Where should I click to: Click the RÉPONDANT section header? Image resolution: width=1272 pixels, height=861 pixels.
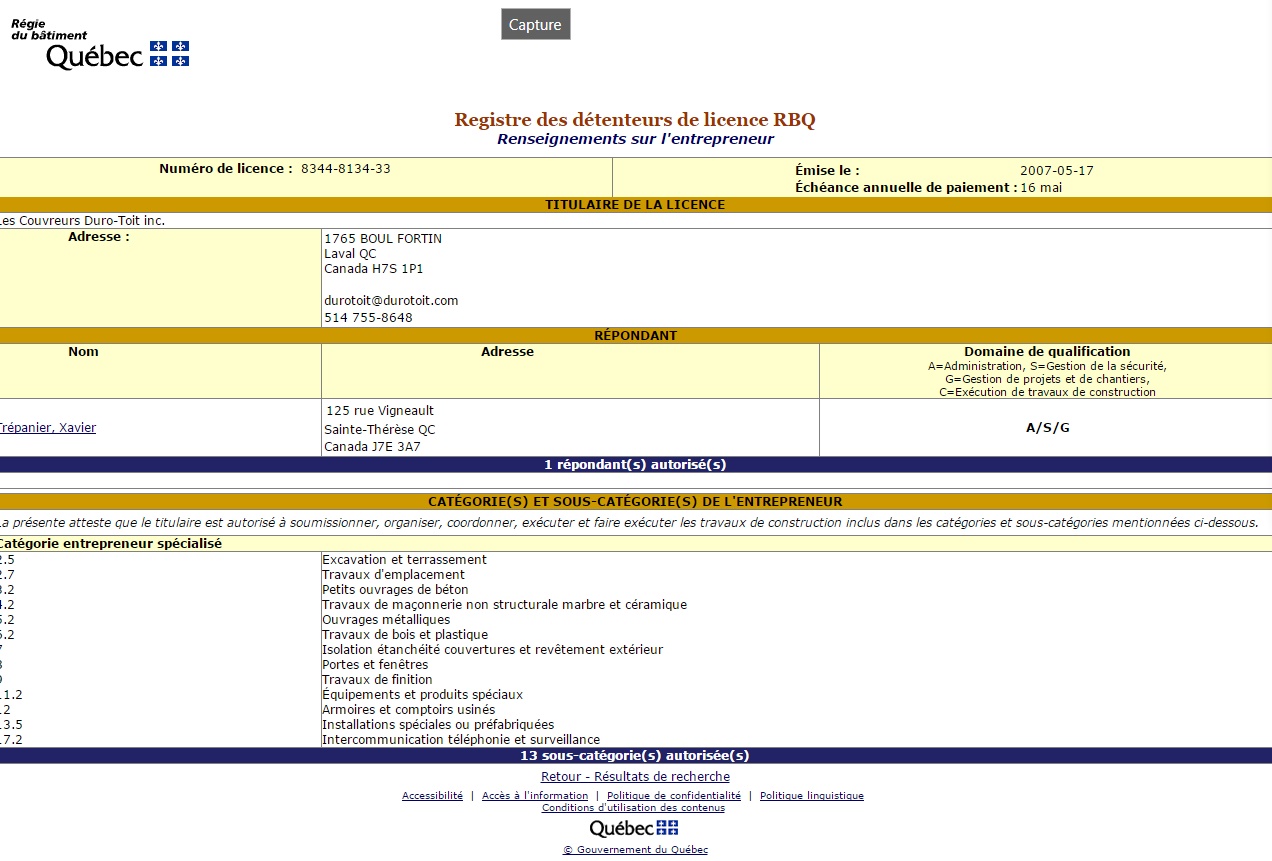point(636,336)
